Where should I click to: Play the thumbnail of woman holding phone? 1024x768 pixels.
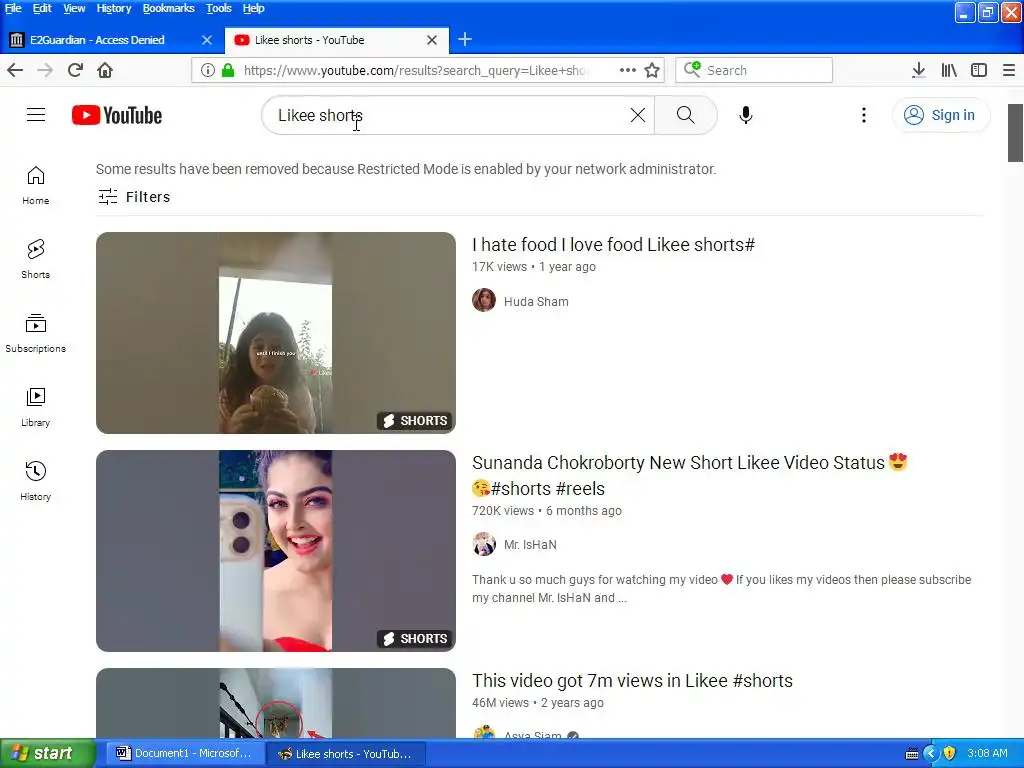(x=276, y=551)
